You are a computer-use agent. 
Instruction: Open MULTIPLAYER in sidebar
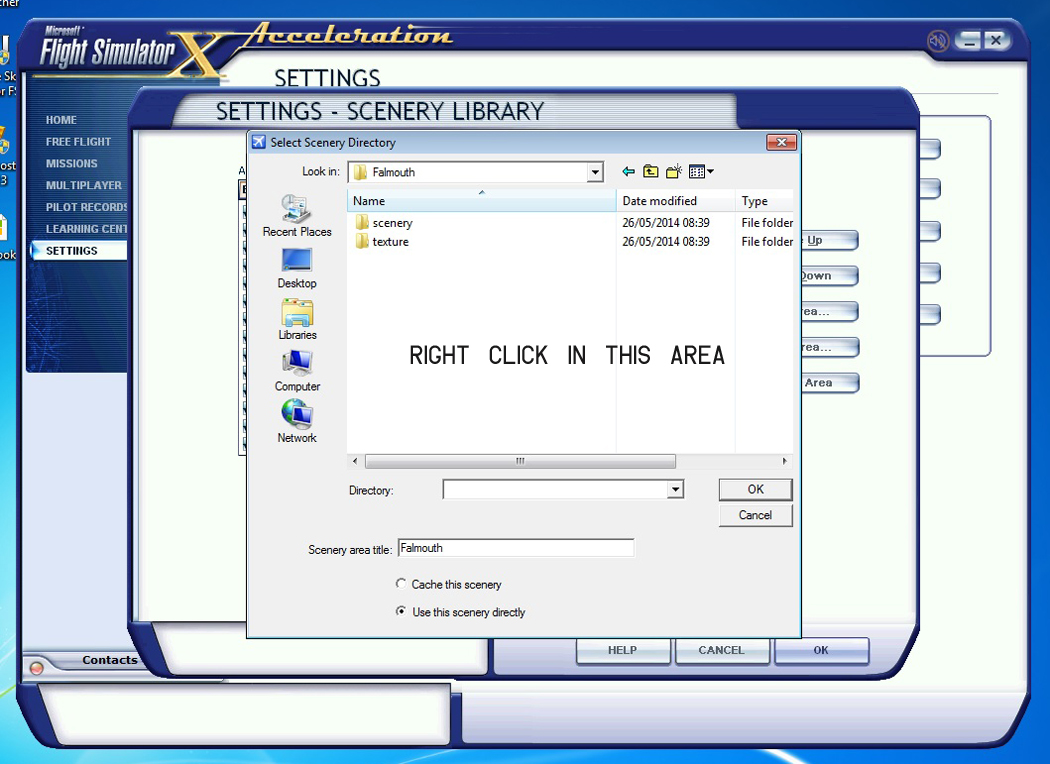(84, 185)
